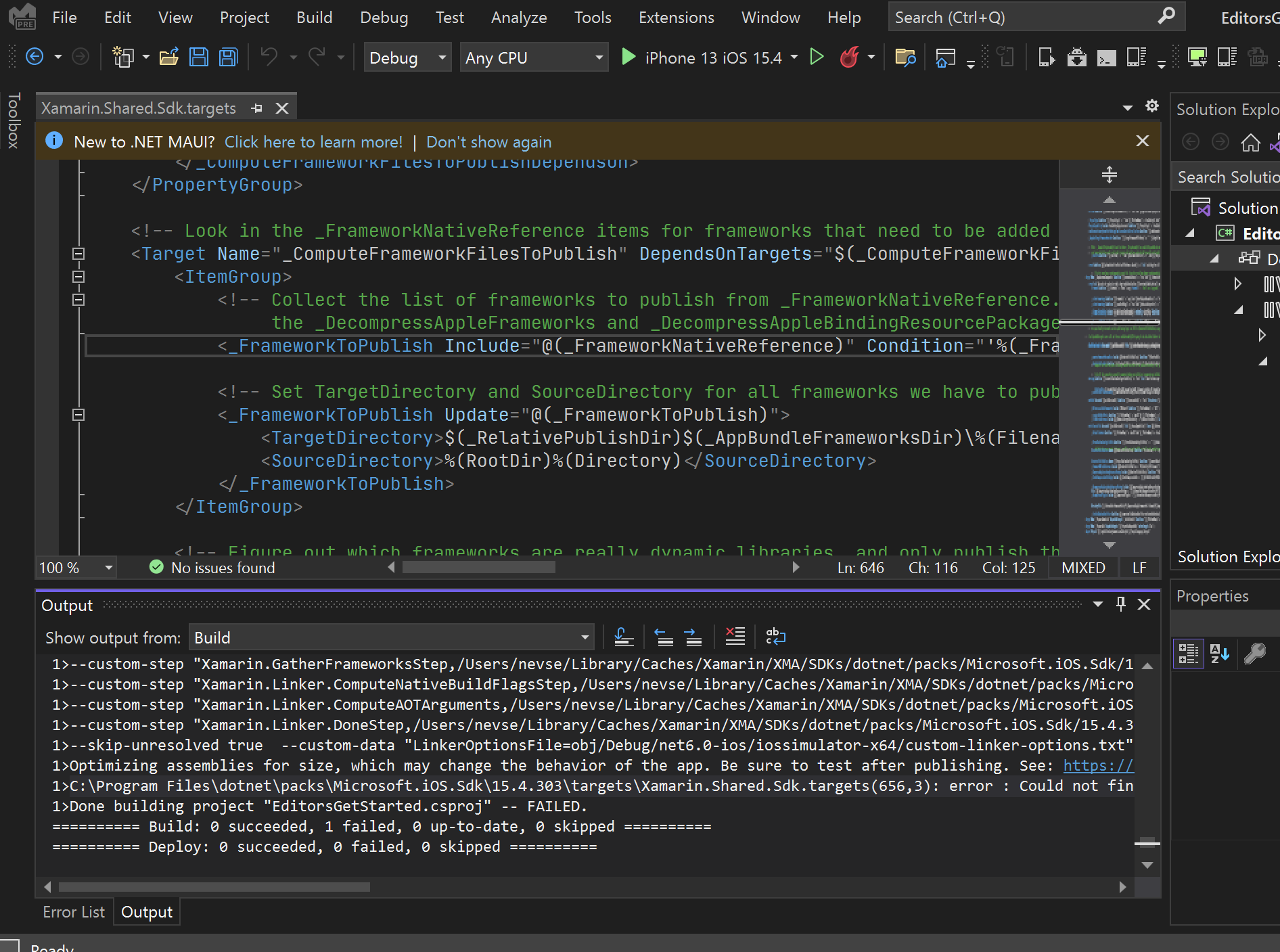The image size is (1280, 952).
Task: Open Find in Files icon
Action: 905,58
